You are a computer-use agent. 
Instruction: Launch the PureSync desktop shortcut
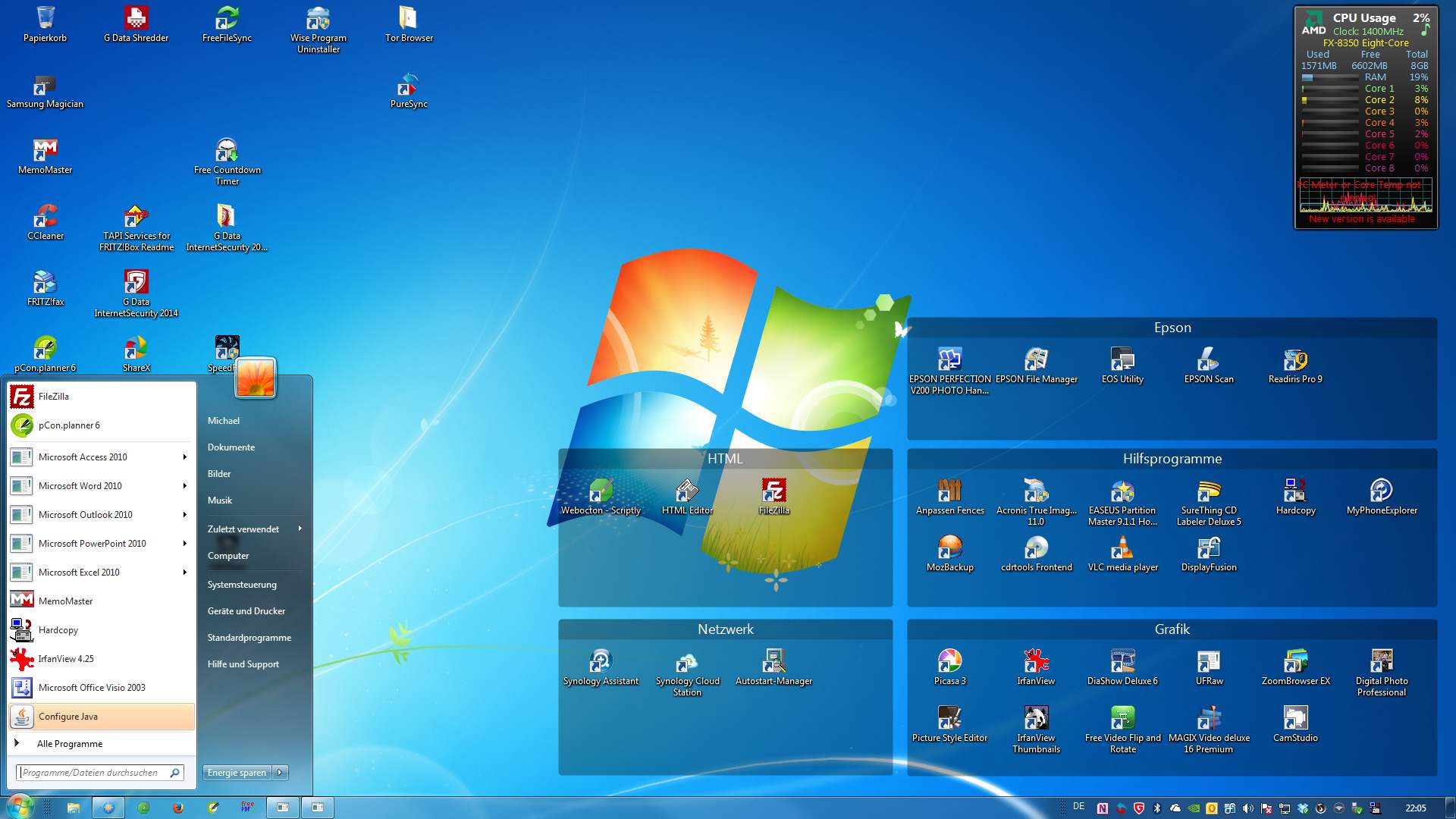point(409,90)
